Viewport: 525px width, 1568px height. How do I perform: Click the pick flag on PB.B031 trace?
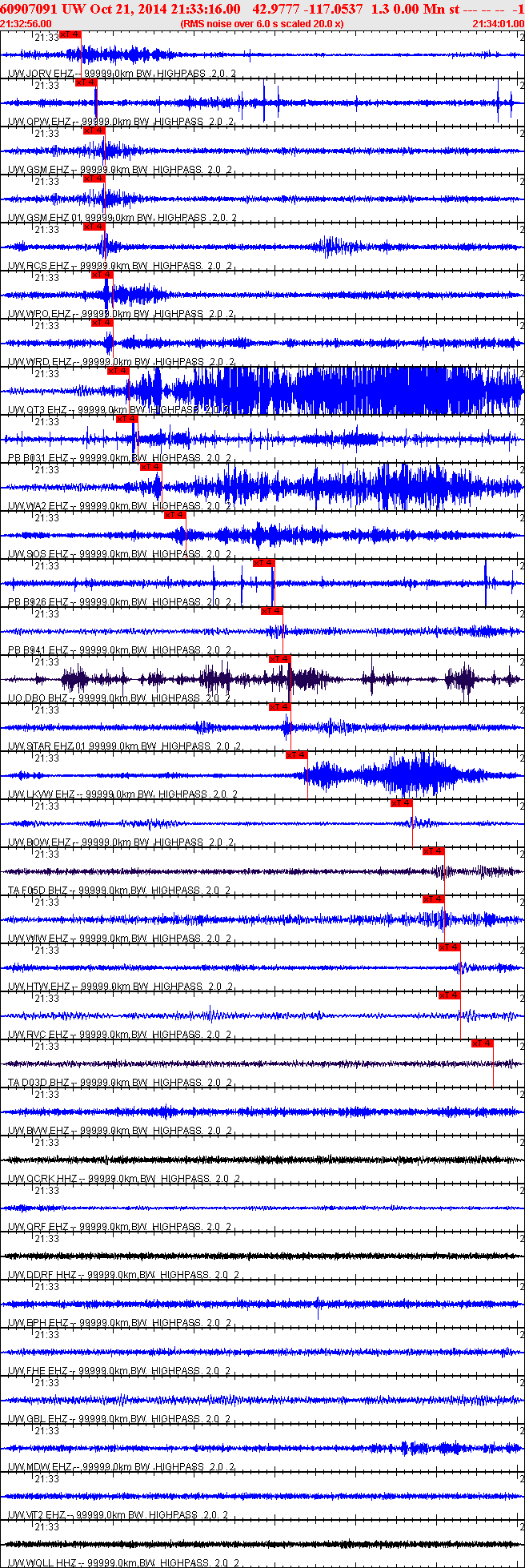pos(127,419)
